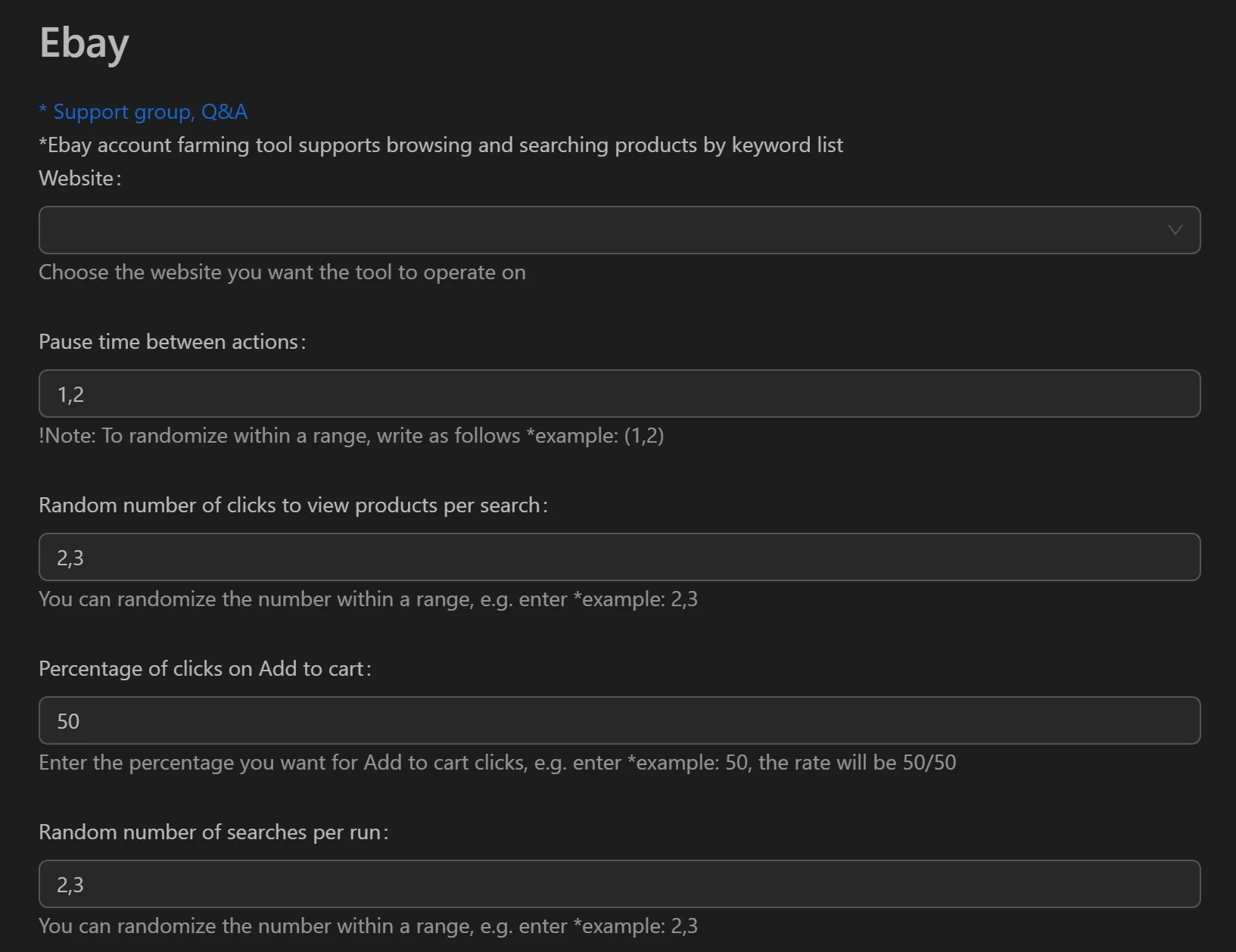1236x952 pixels.
Task: Click the clicks-per-search field containing 2,3
Action: 606,556
